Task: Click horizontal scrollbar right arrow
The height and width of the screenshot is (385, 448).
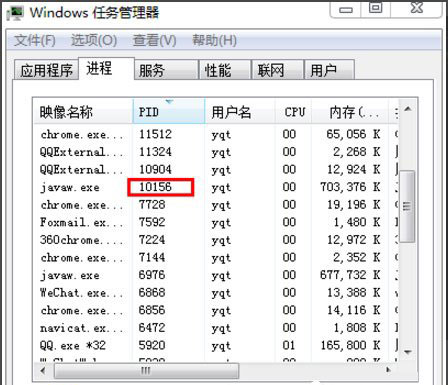Action: coord(389,370)
